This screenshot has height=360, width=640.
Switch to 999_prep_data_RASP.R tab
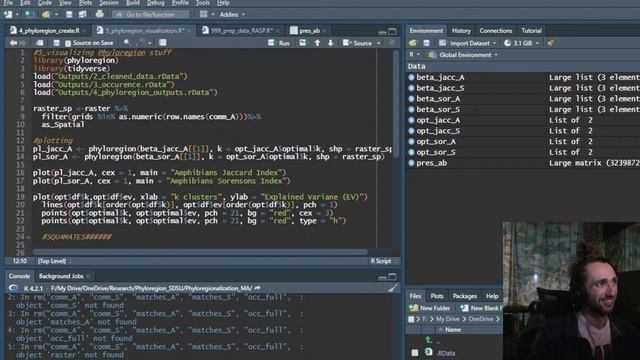point(242,31)
